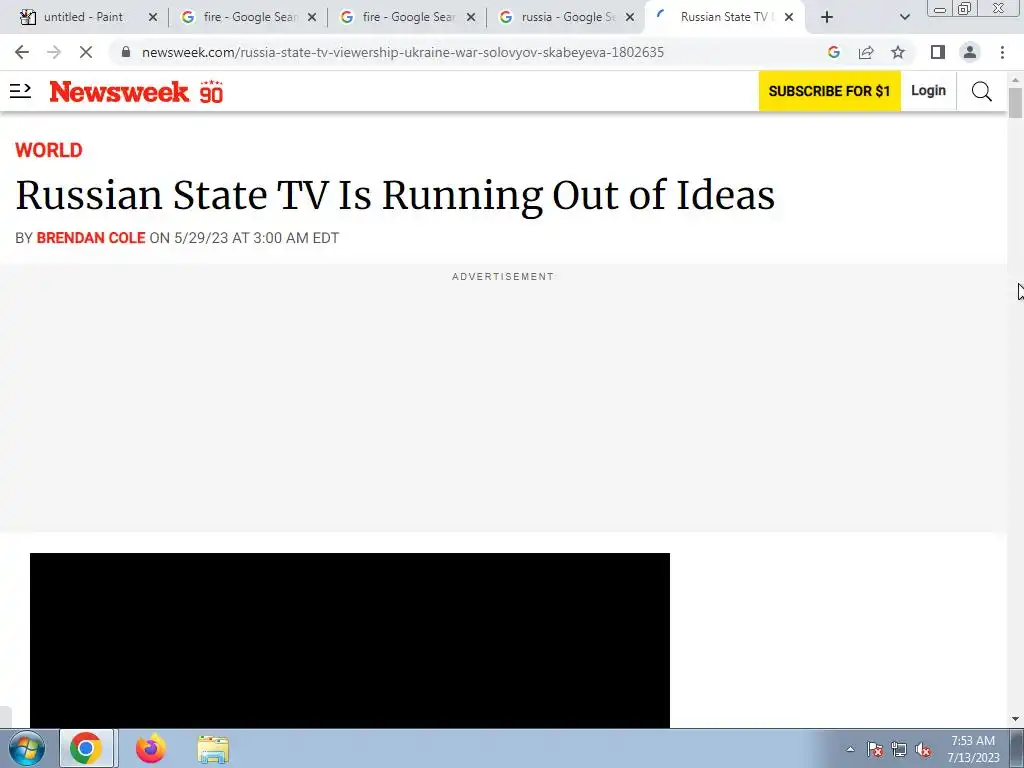Open the browser side panel

tap(938, 52)
